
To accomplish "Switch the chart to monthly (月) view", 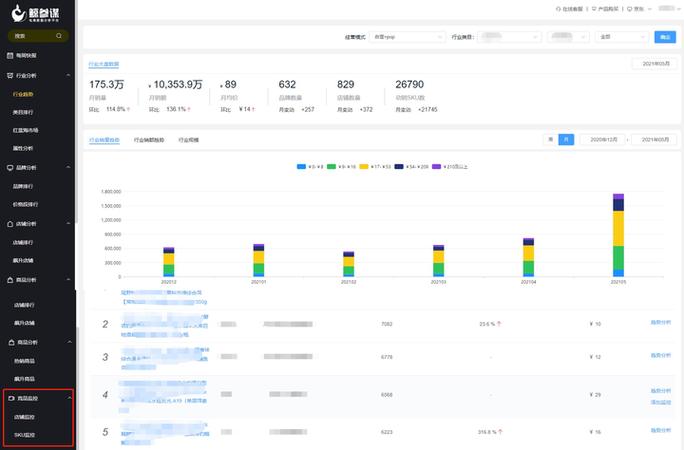I will [x=566, y=140].
